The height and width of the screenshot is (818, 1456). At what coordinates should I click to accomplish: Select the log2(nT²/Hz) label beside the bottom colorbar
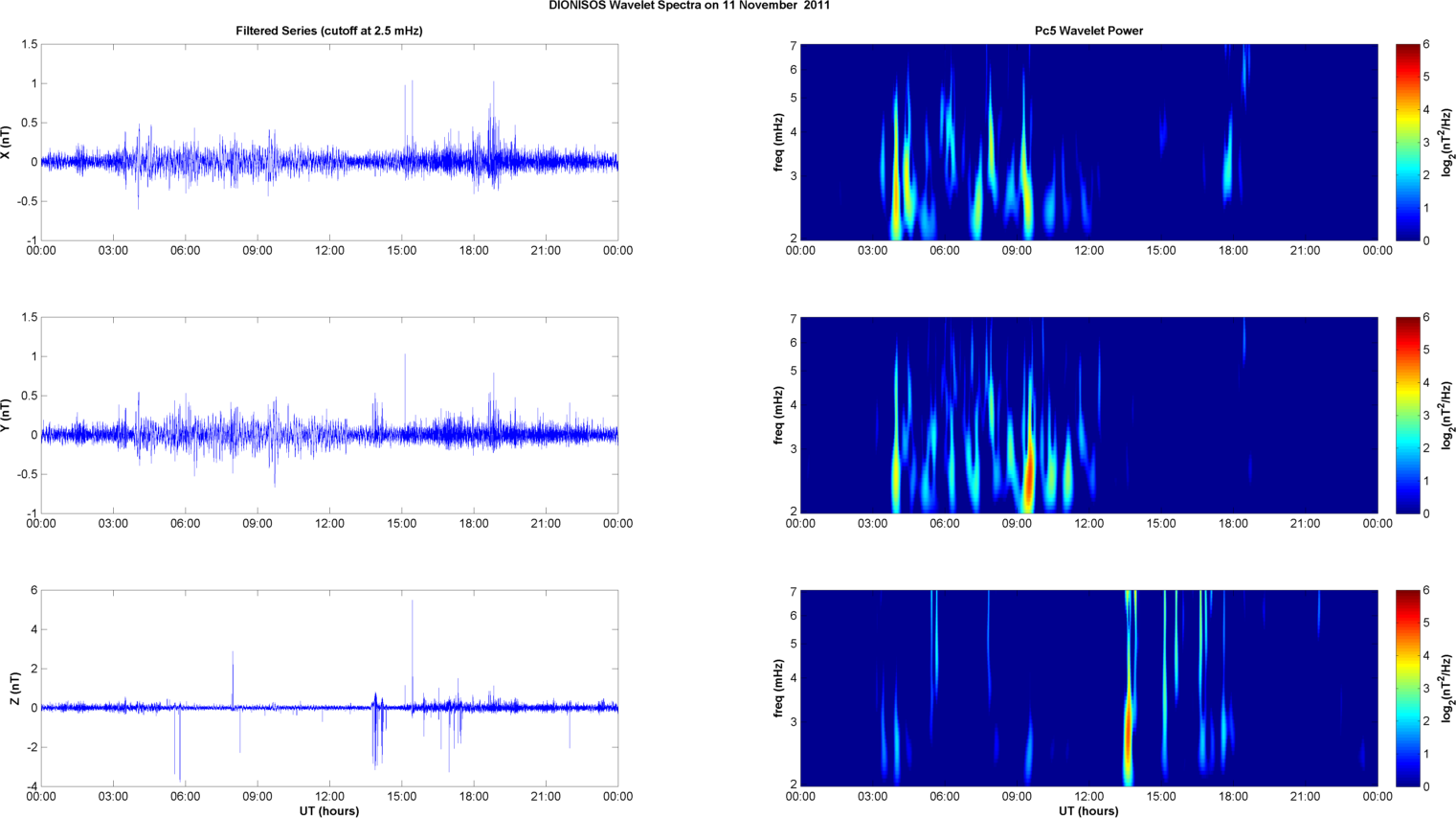tap(1447, 689)
